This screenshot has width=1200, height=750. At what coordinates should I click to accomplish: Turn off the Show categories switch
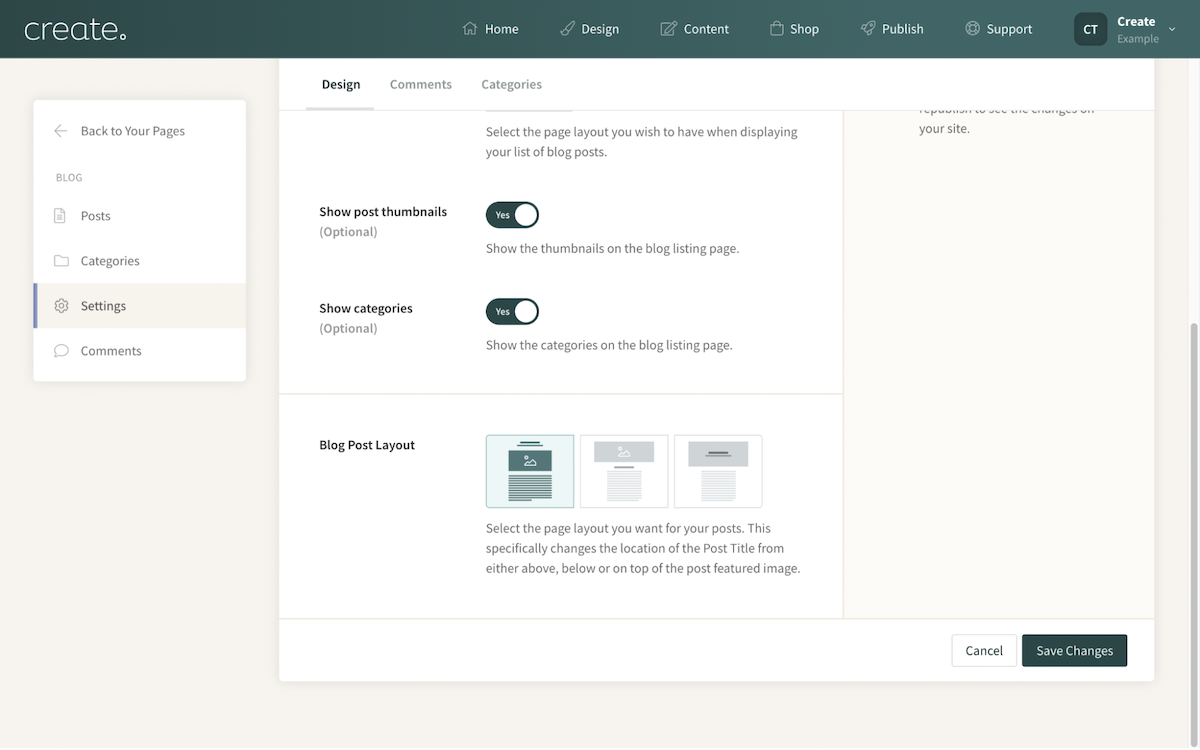[512, 311]
